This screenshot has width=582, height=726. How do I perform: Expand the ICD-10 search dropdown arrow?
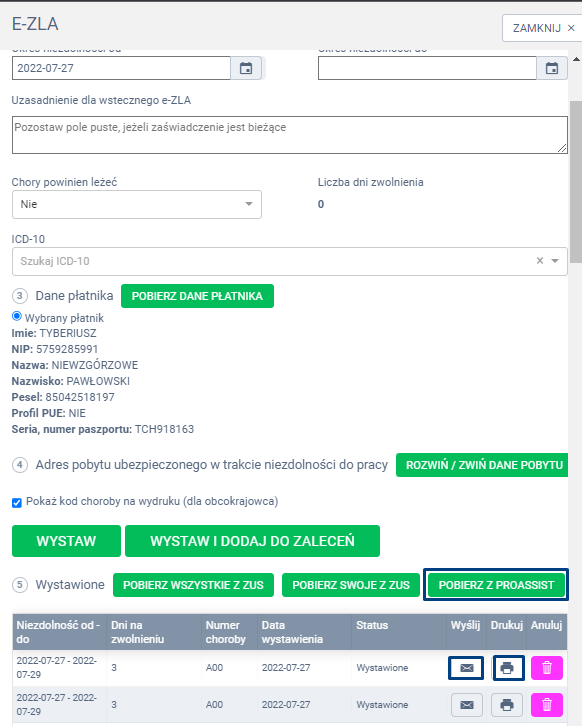tap(555, 261)
